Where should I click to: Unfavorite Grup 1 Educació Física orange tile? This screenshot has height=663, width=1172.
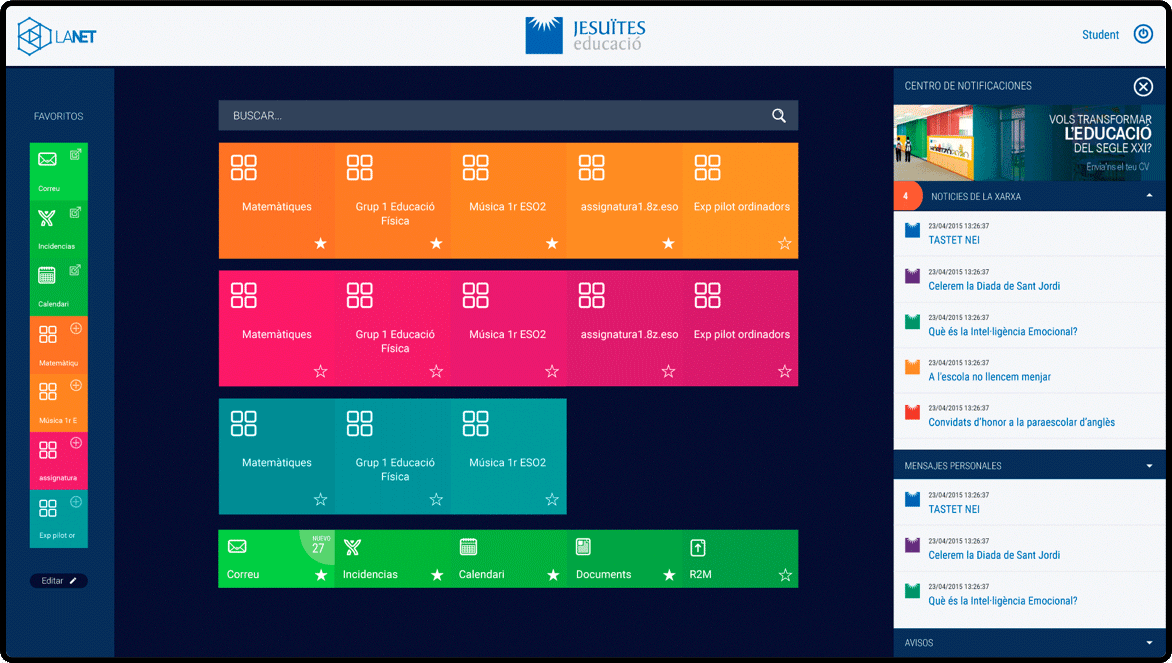(x=436, y=243)
